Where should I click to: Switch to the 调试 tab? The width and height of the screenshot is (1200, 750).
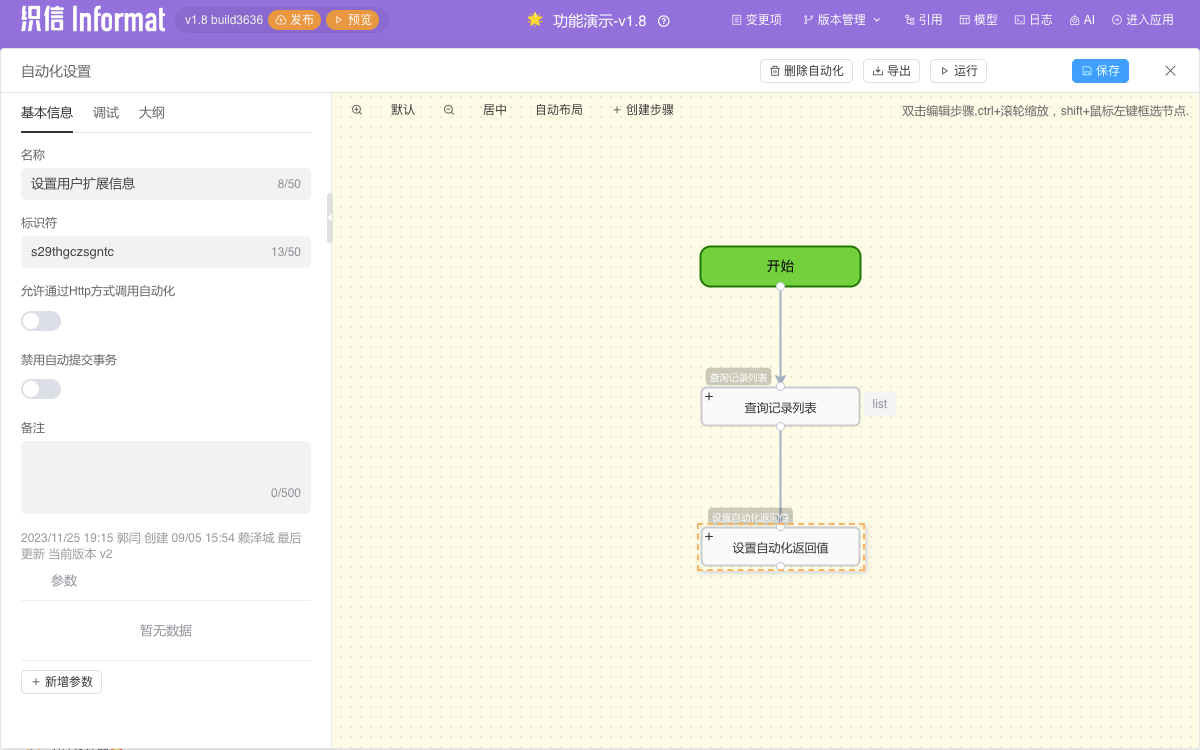(x=106, y=113)
